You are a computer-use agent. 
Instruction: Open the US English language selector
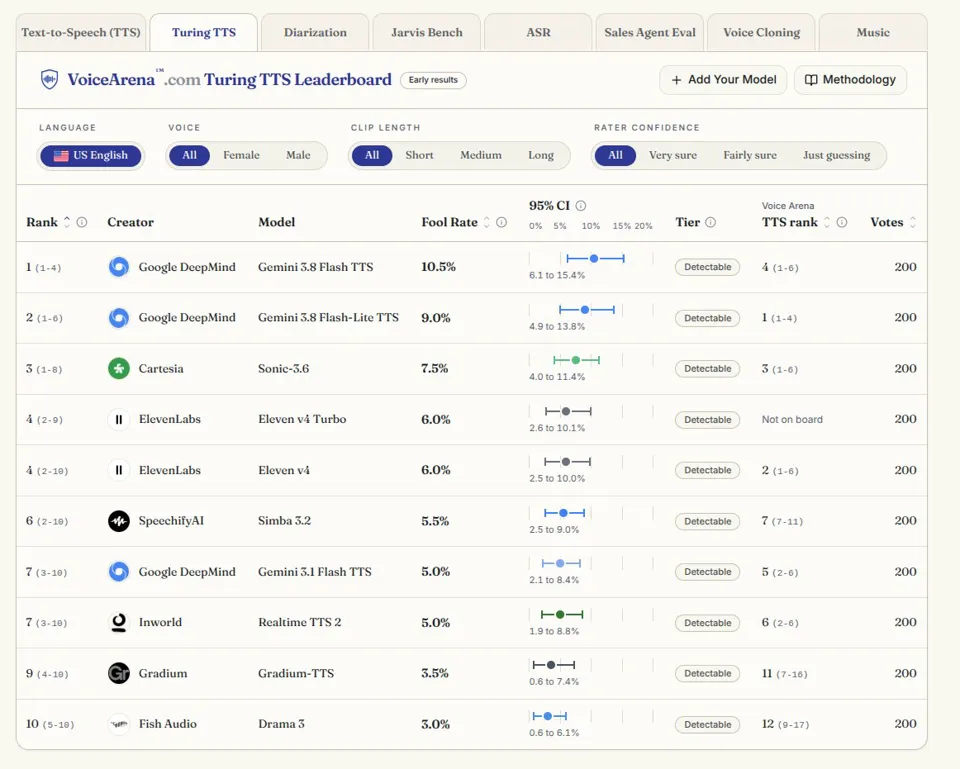(91, 156)
